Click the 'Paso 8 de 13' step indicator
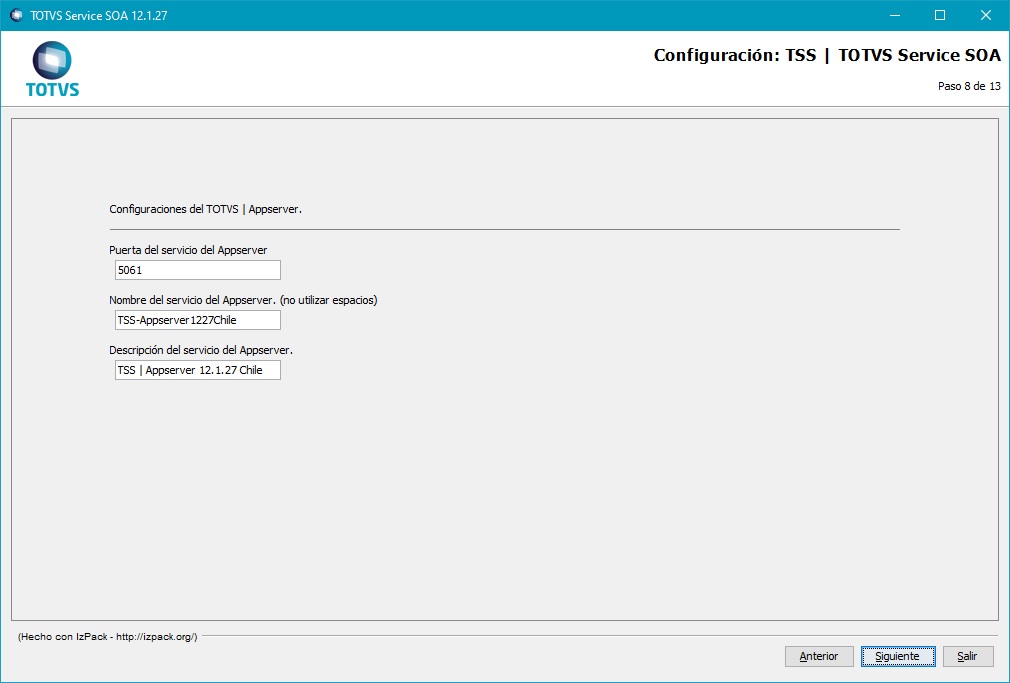The width and height of the screenshot is (1010, 683). coord(969,86)
